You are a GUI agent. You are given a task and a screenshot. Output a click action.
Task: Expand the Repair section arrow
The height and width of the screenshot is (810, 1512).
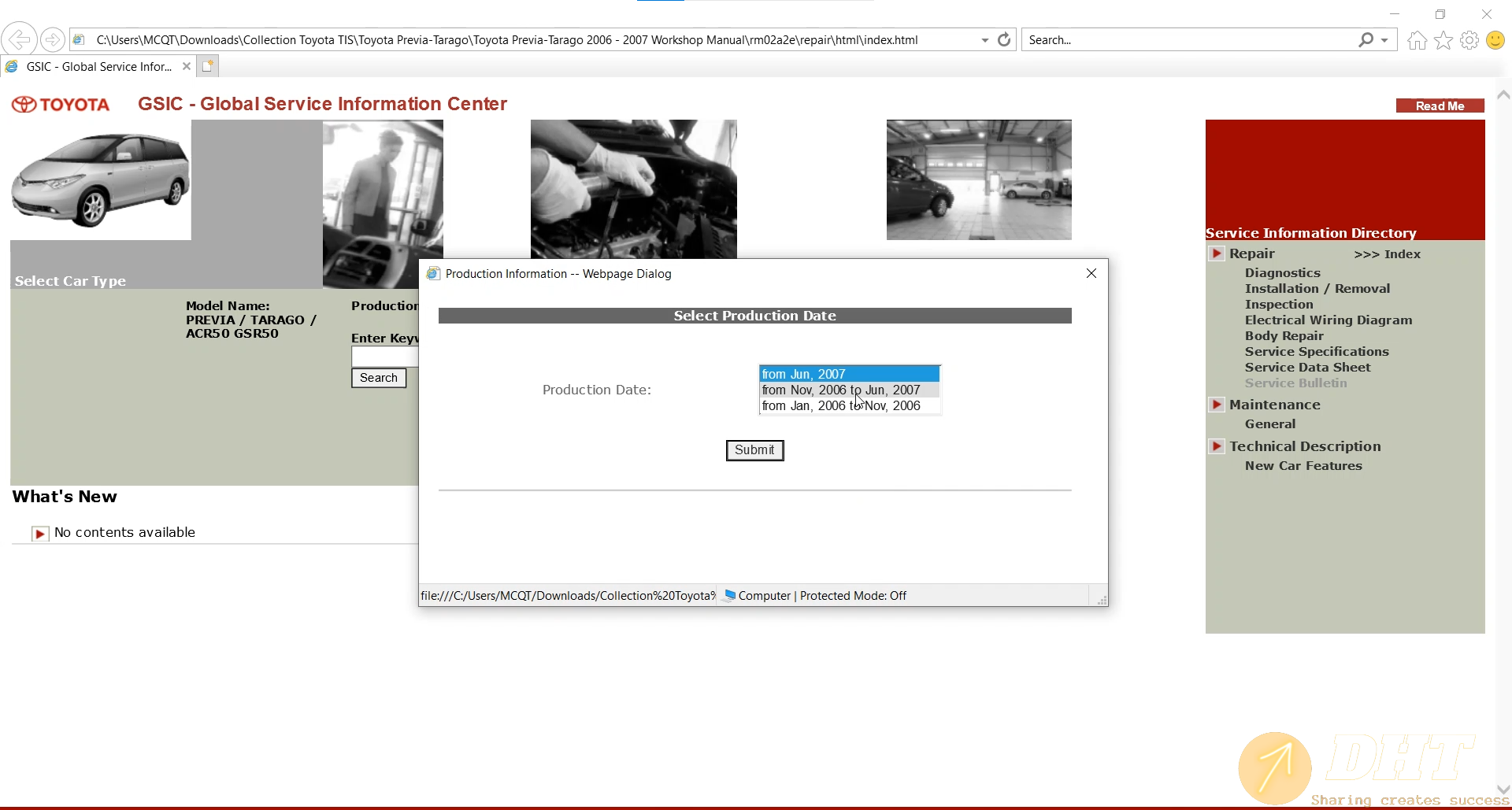coord(1217,253)
